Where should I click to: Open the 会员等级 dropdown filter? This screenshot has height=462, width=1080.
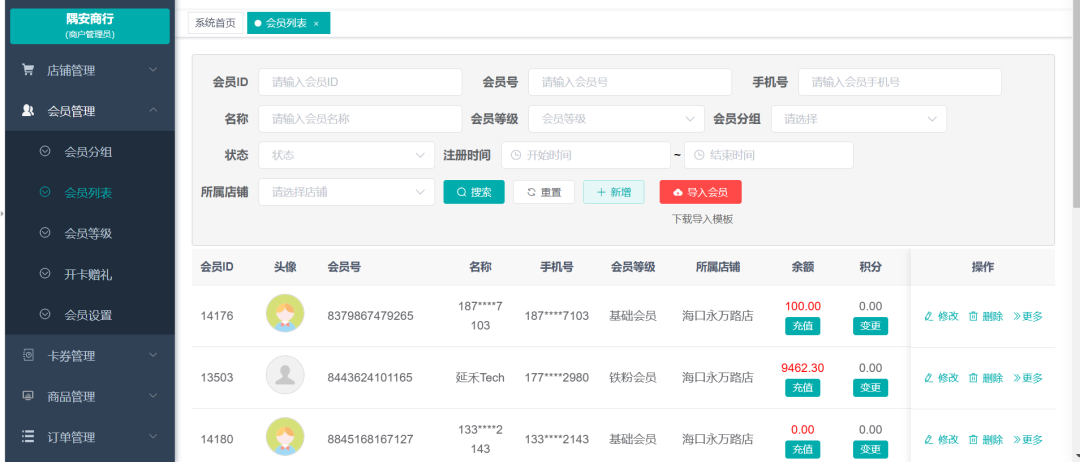[617, 119]
